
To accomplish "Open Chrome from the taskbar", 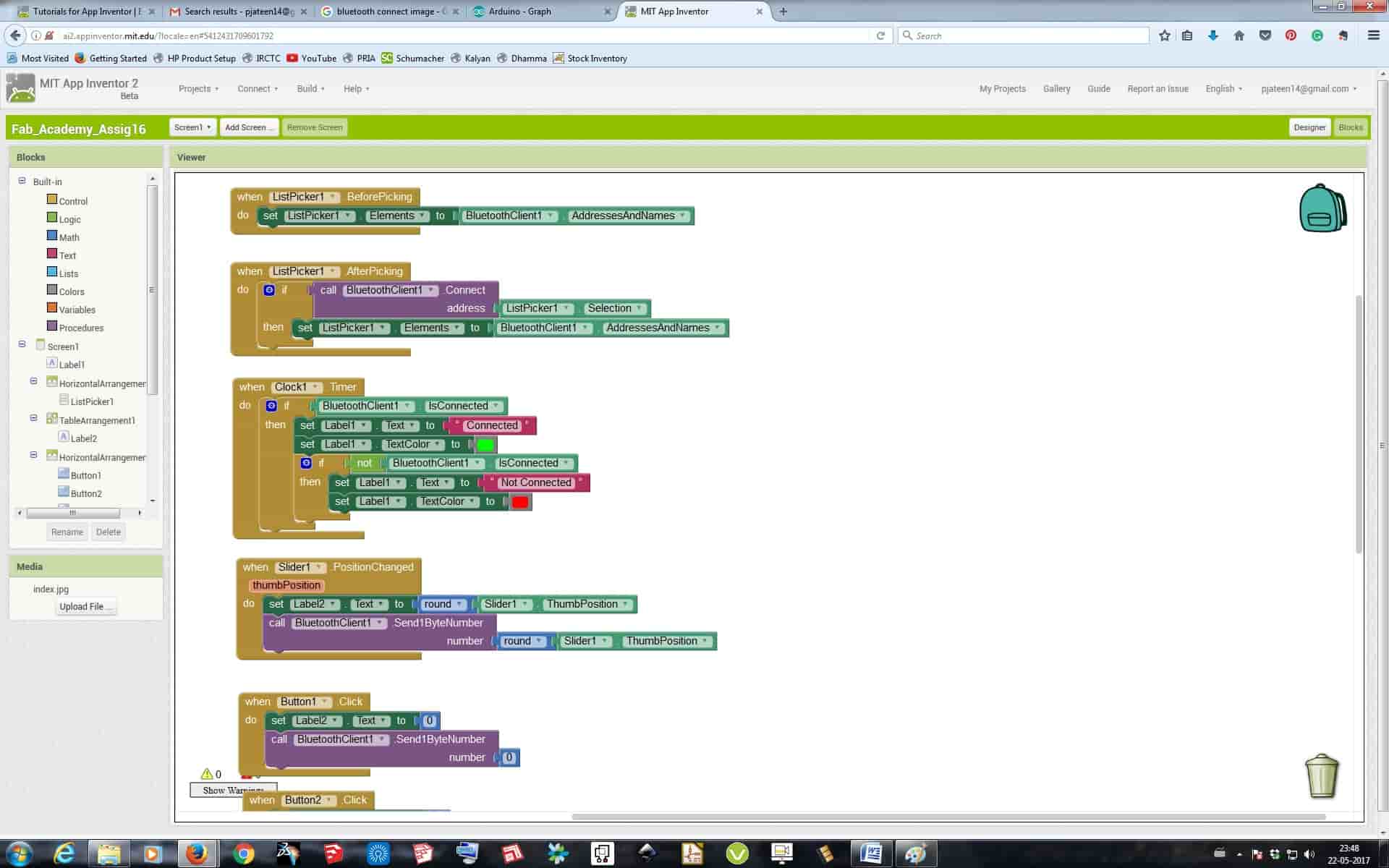I will coord(244,854).
